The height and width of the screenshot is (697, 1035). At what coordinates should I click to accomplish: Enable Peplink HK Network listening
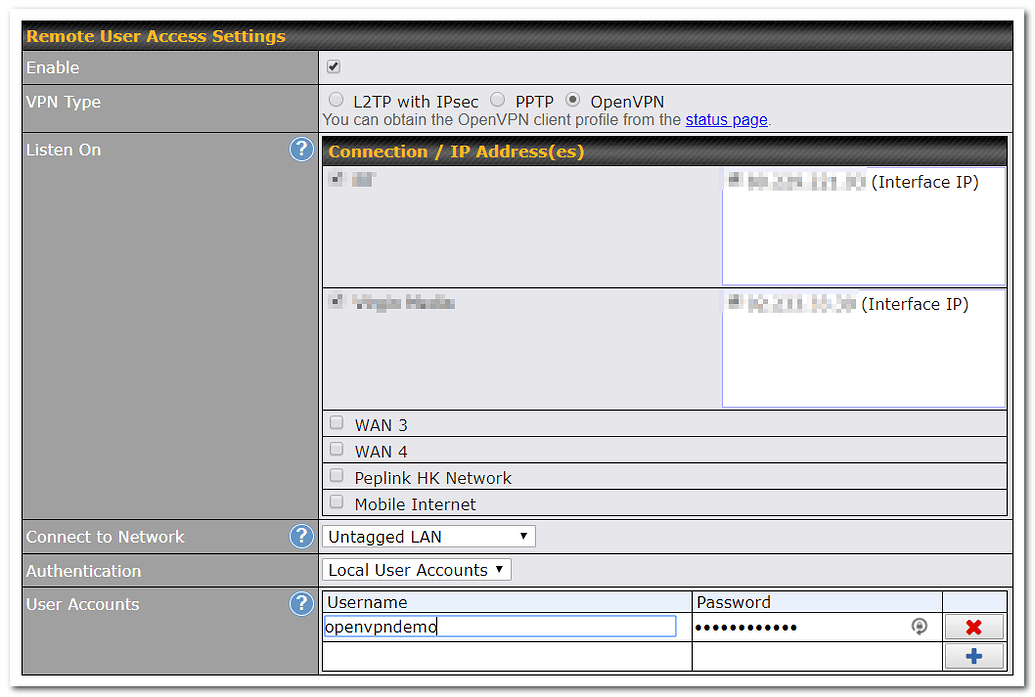point(336,475)
